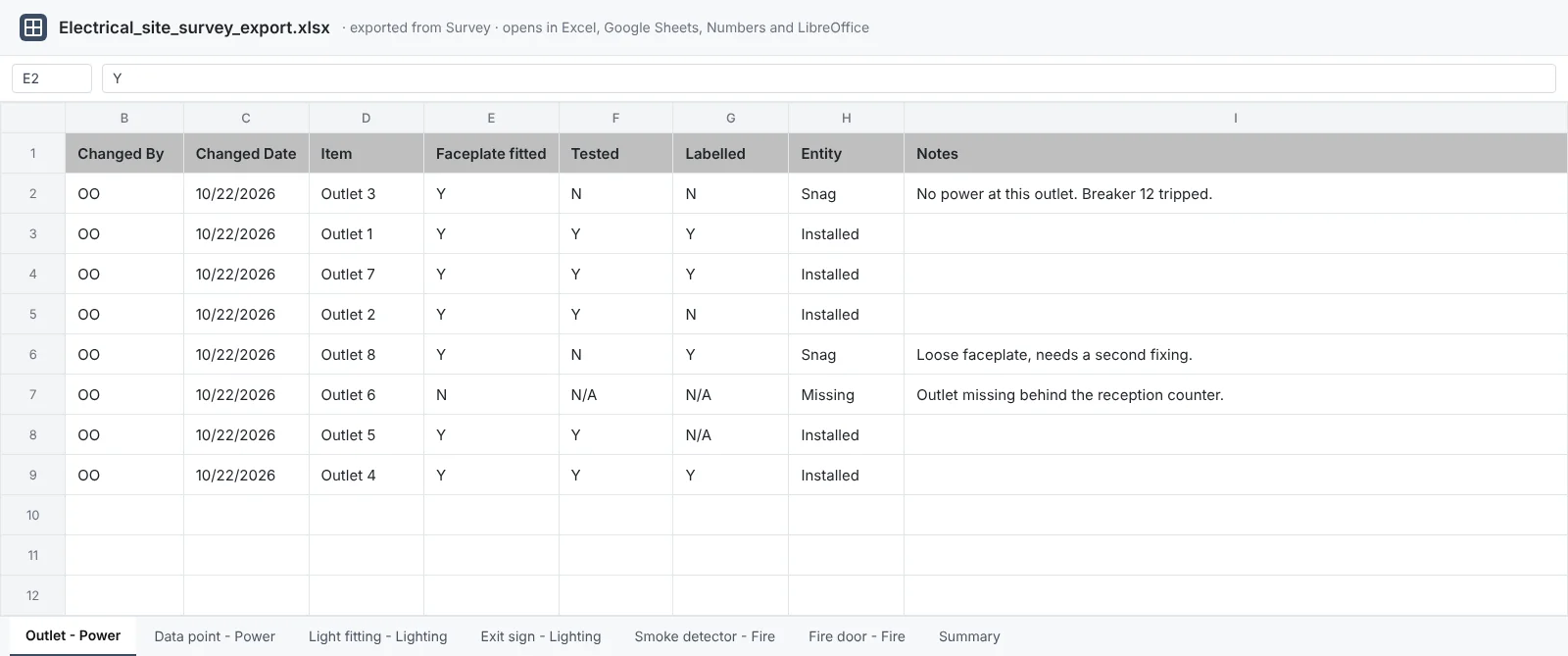Image resolution: width=1568 pixels, height=656 pixels.
Task: Select the Outlet 1 cell
Action: [367, 233]
